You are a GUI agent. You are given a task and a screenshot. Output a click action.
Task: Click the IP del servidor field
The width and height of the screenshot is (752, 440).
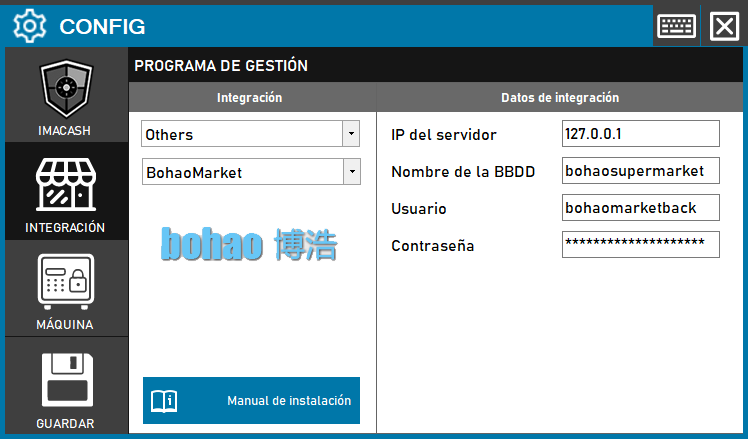click(x=640, y=134)
